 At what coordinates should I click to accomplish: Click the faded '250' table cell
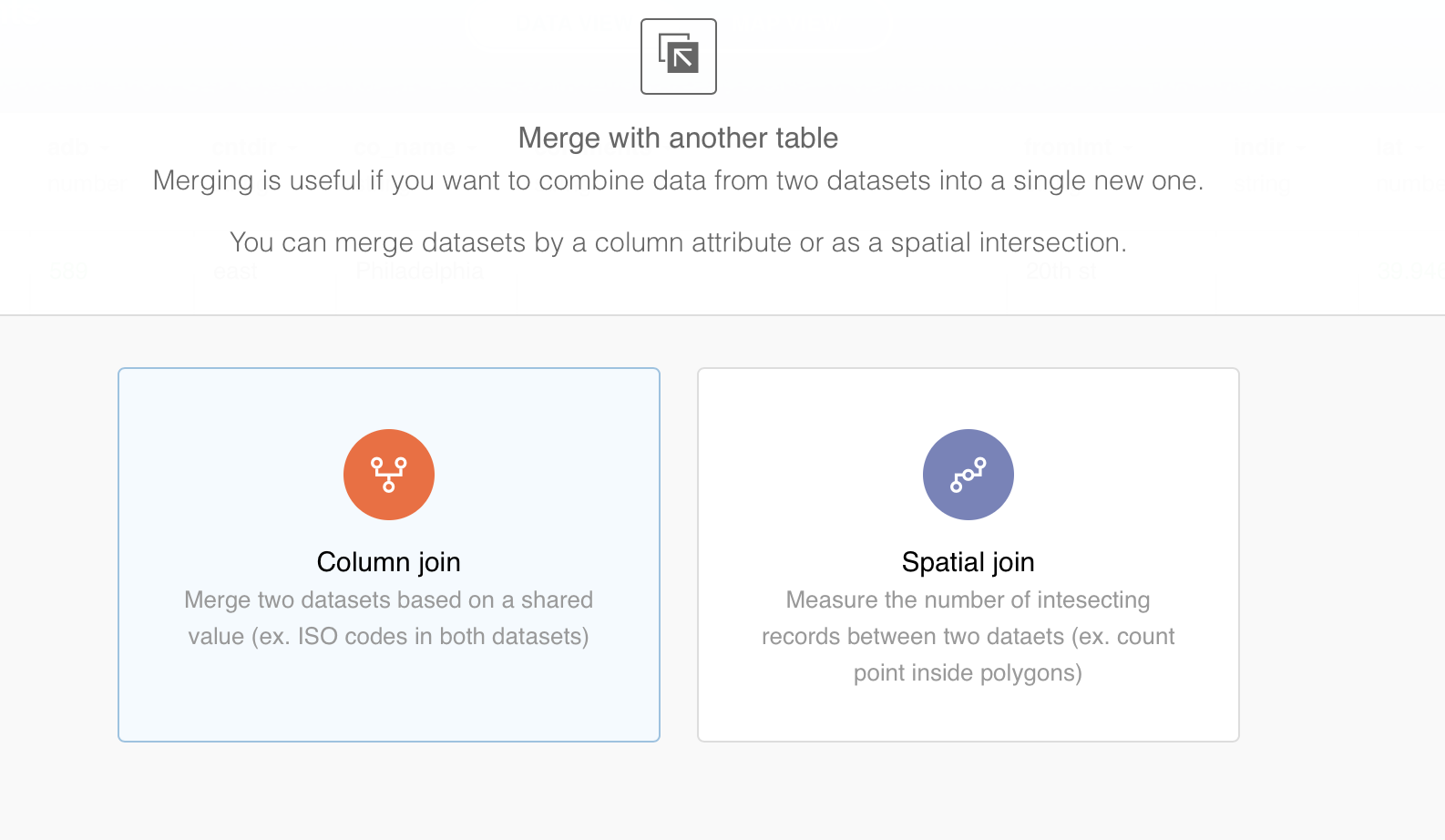click(68, 271)
